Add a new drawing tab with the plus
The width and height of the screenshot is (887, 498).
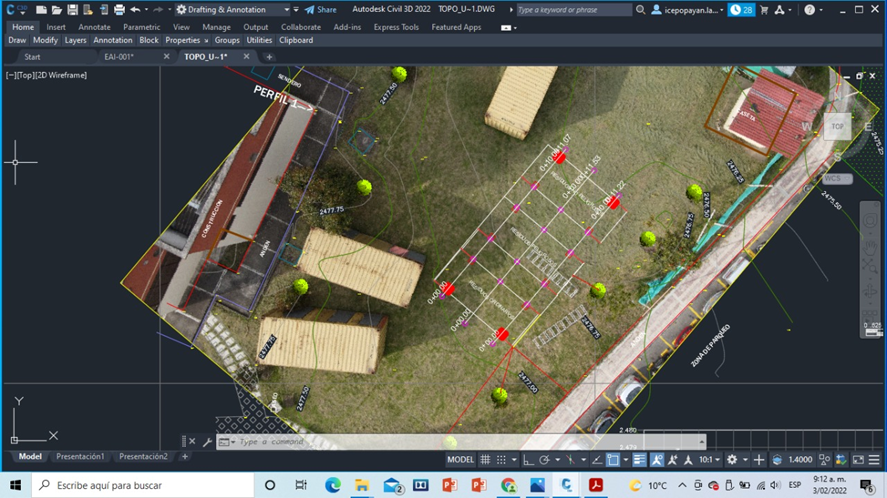(x=269, y=57)
